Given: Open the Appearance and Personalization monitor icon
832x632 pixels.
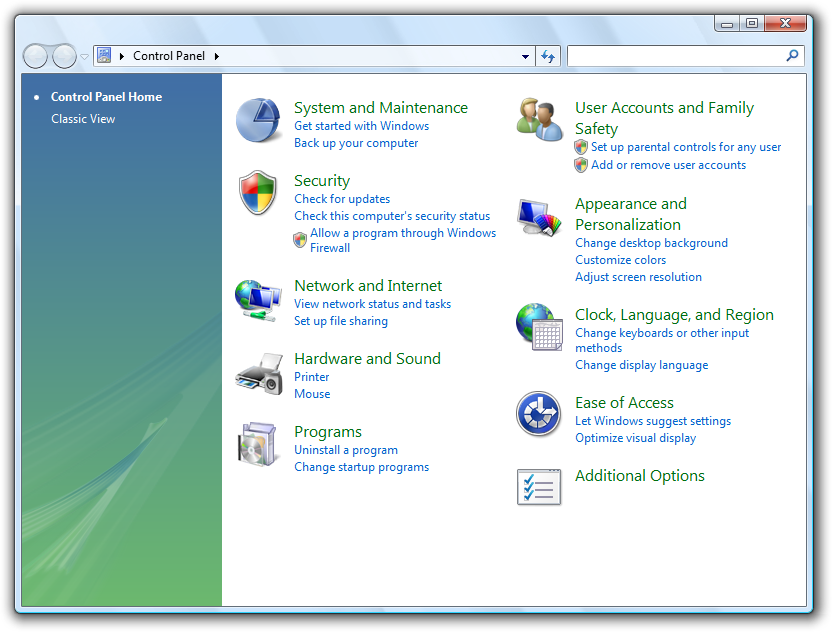Looking at the screenshot, I should pos(540,217).
